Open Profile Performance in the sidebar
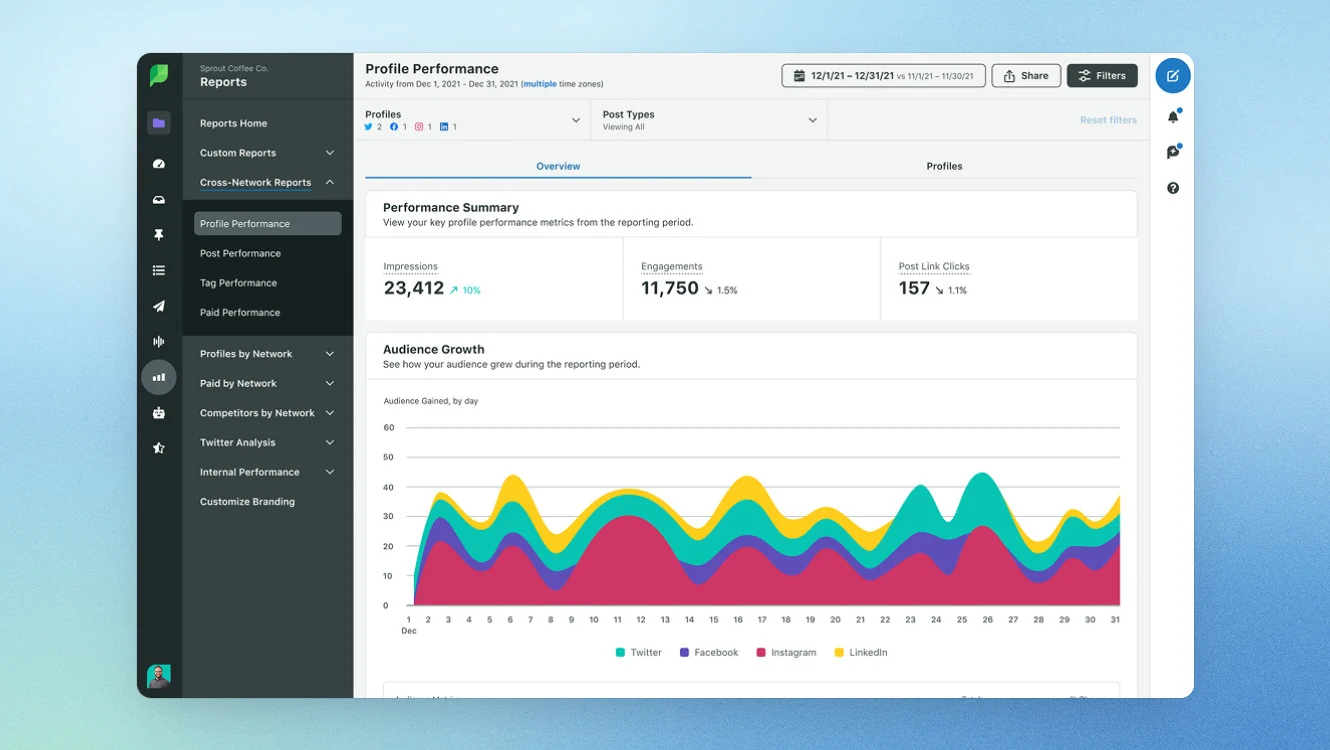 tap(268, 224)
